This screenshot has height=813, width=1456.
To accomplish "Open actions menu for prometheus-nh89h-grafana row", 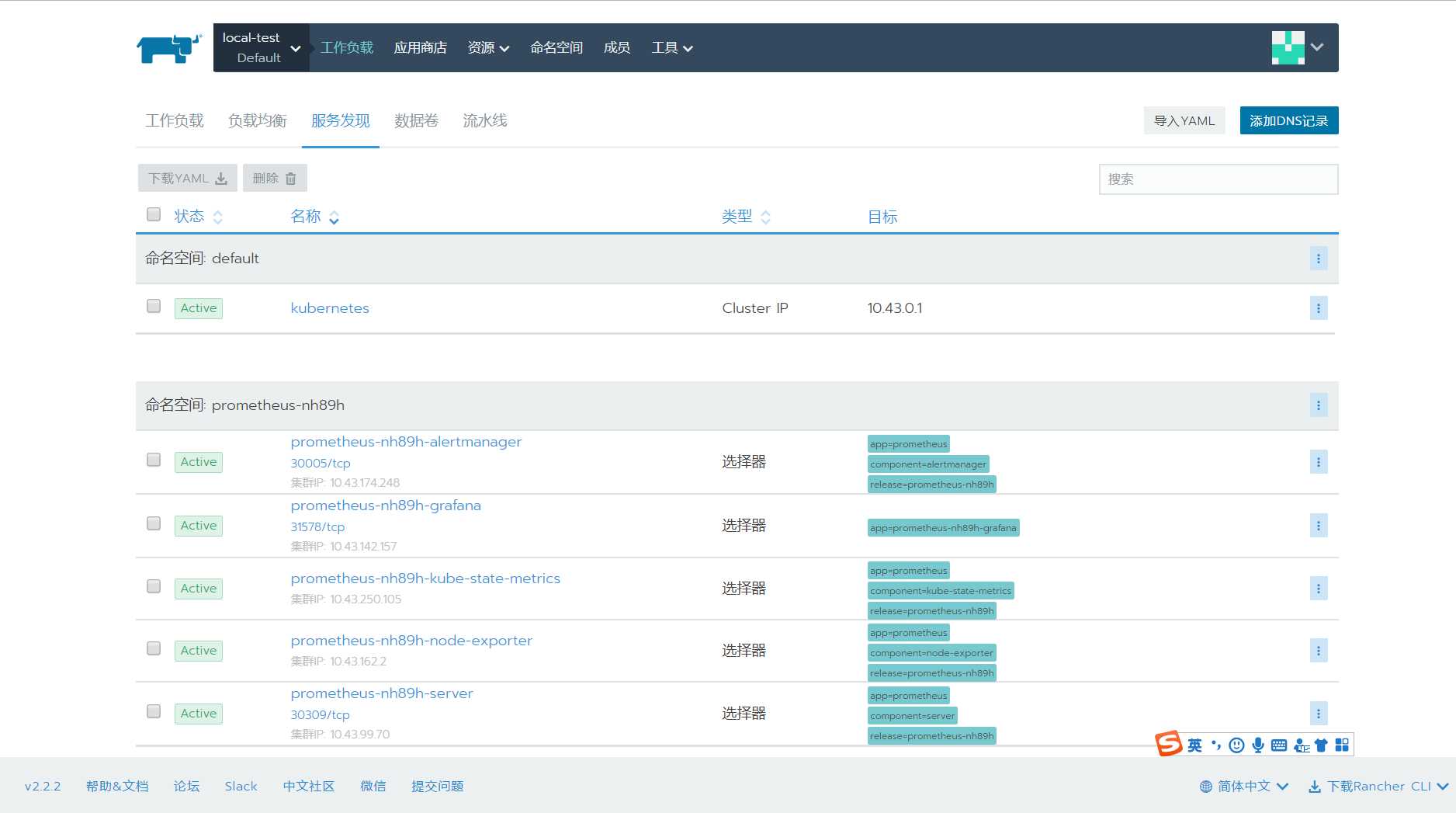I will tap(1318, 526).
